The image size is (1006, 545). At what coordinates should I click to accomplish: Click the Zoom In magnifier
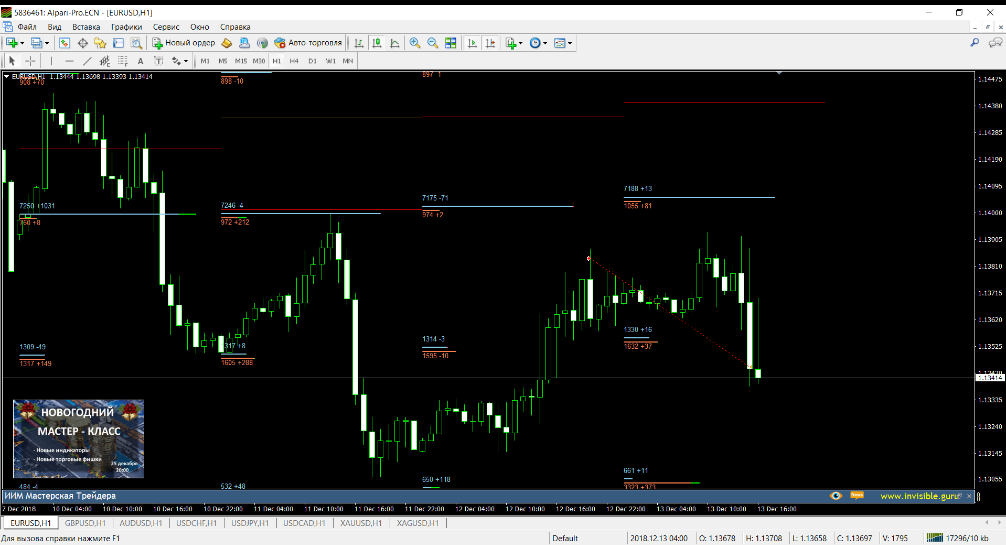415,43
